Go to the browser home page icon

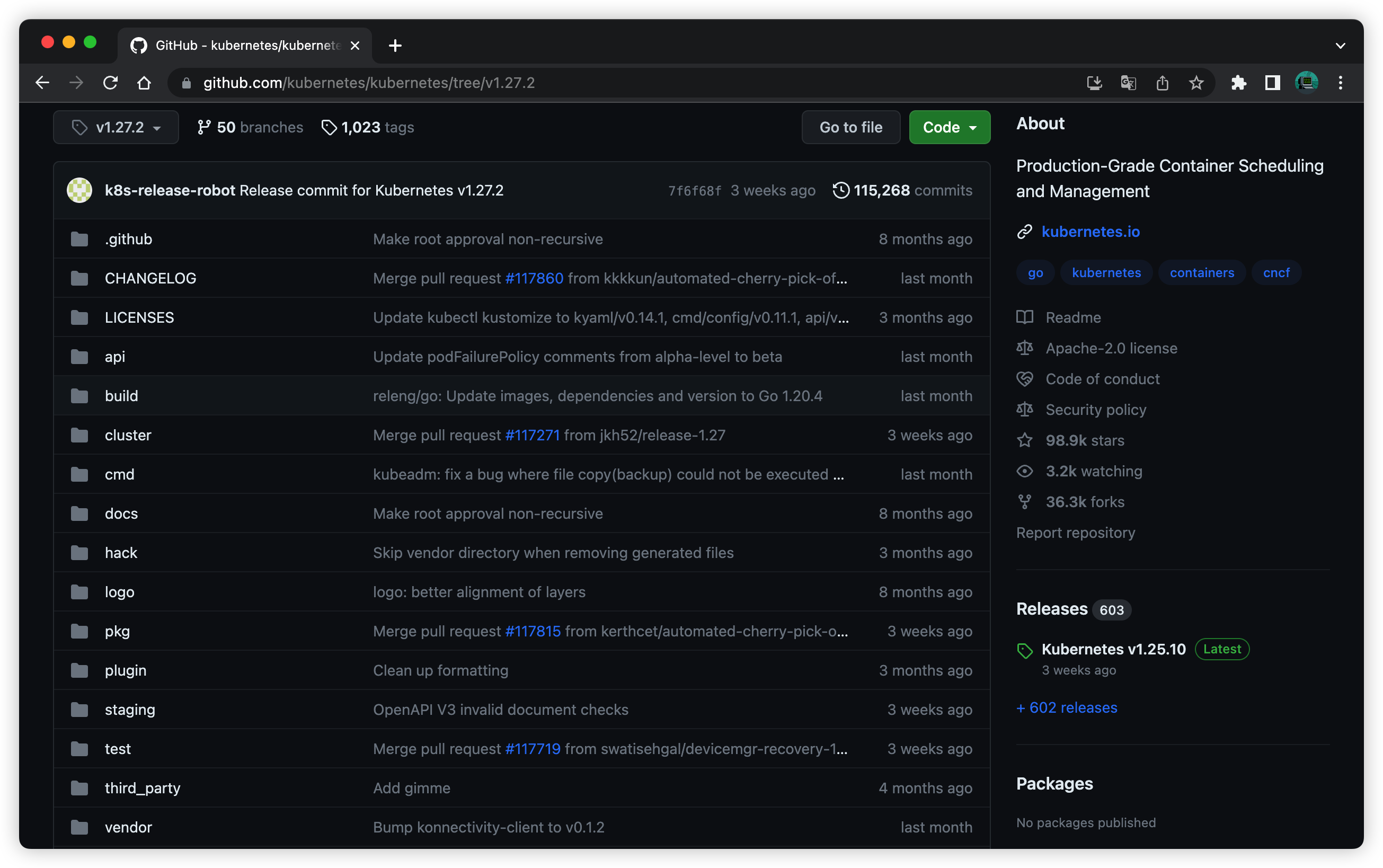click(144, 83)
